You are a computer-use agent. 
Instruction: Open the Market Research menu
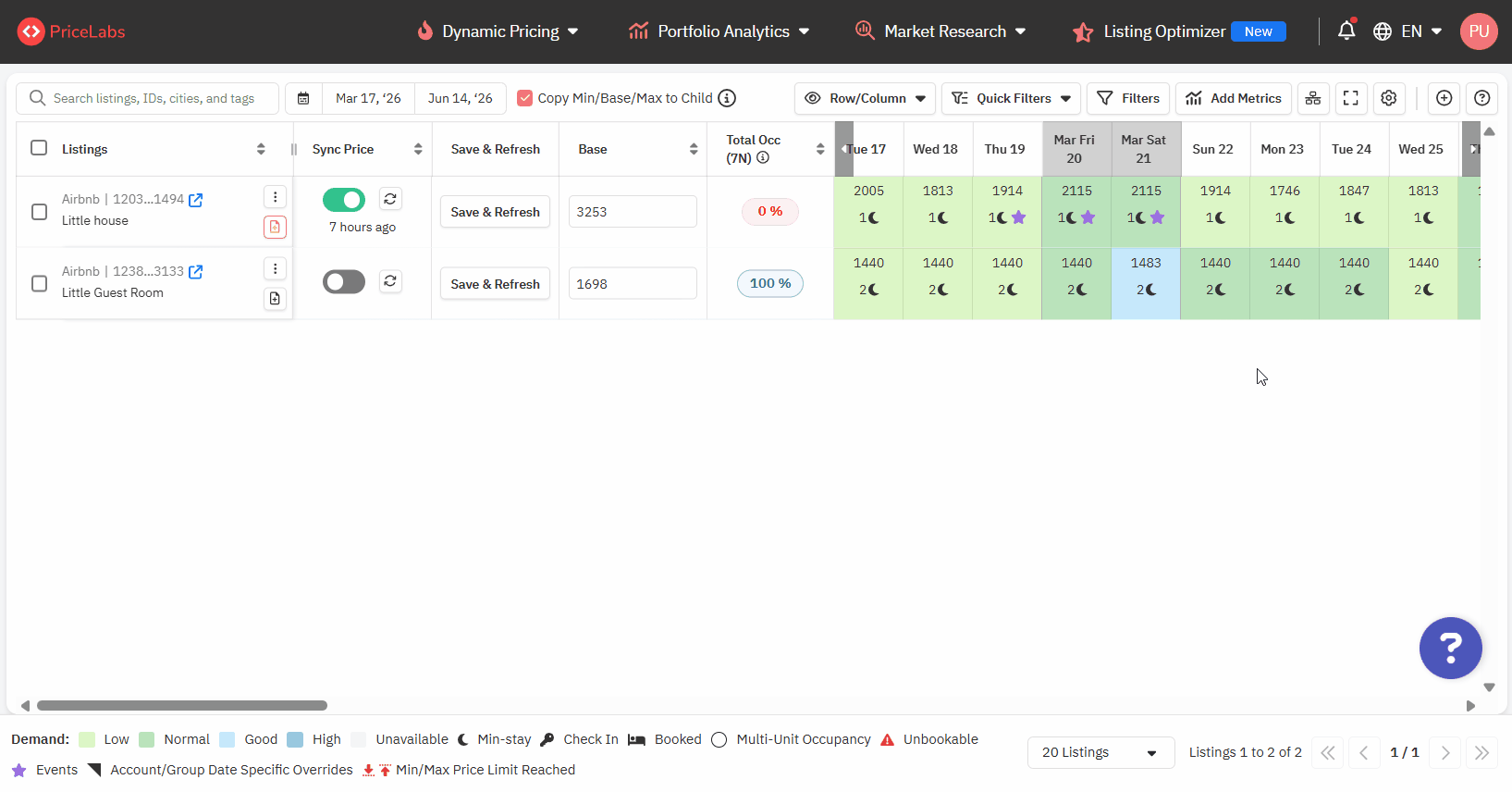(x=941, y=31)
